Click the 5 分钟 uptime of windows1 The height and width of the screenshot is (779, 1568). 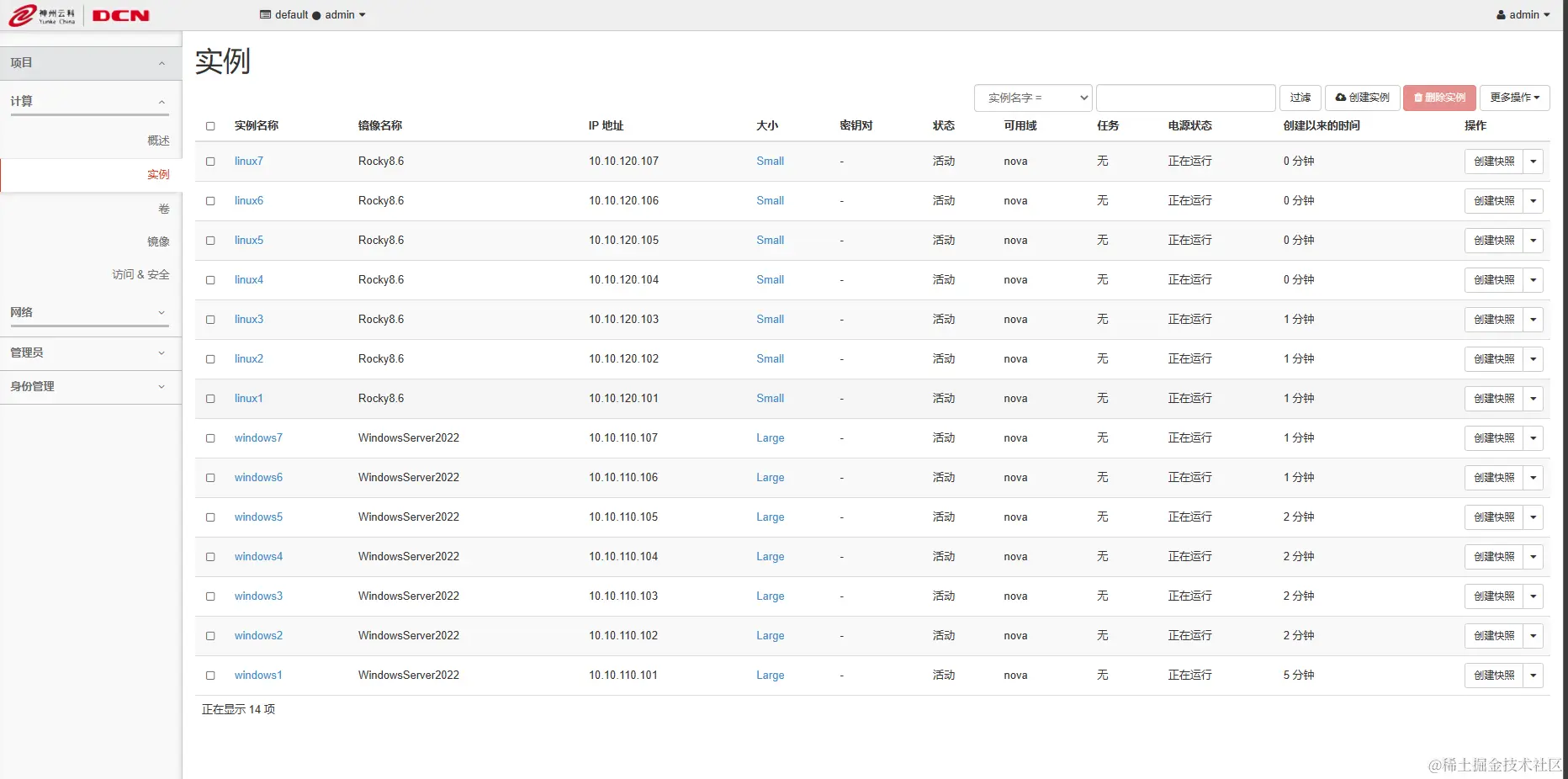tap(1299, 676)
